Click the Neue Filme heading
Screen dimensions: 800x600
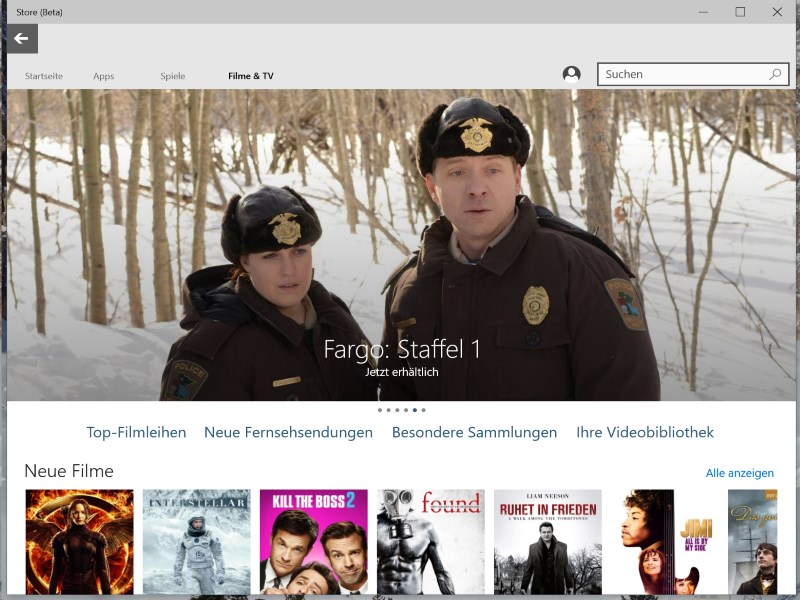pyautogui.click(x=69, y=471)
